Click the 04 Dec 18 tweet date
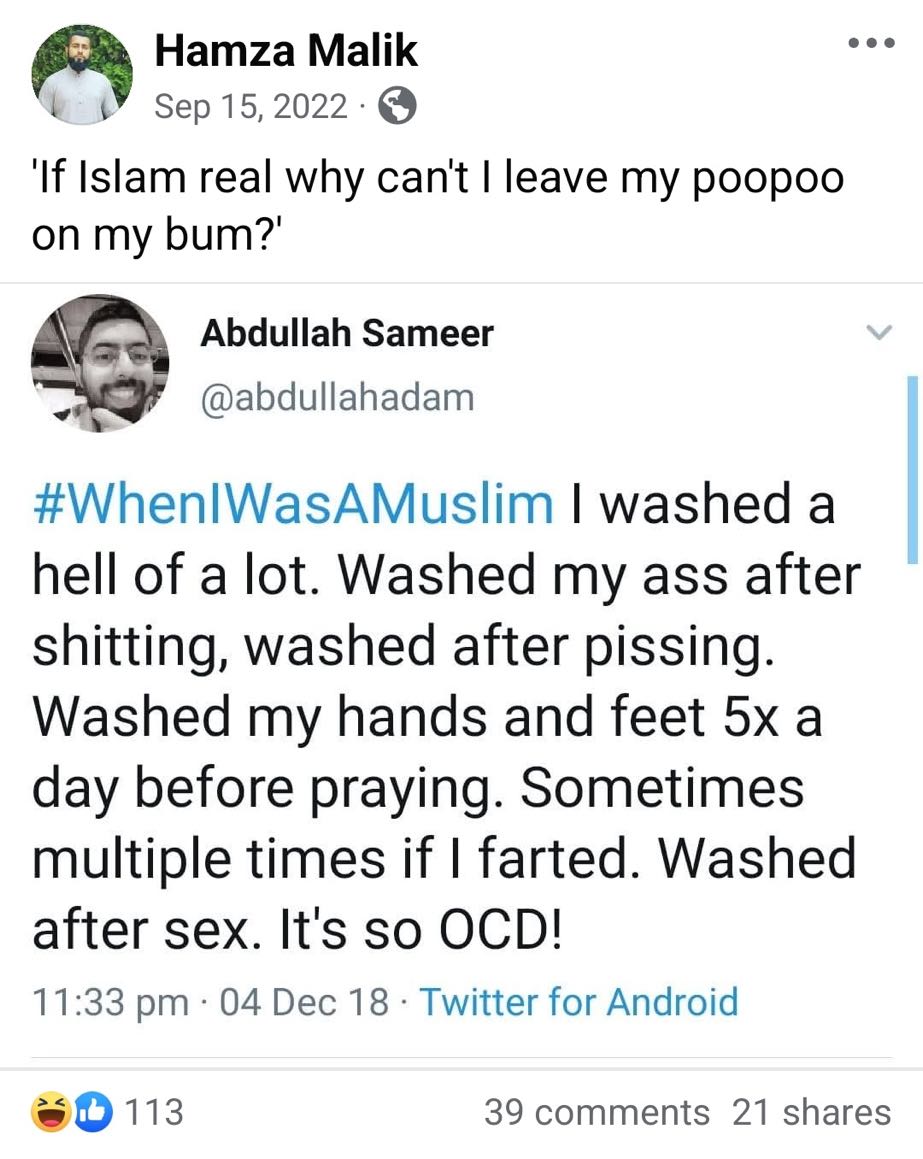923x1159 pixels. point(303,1001)
